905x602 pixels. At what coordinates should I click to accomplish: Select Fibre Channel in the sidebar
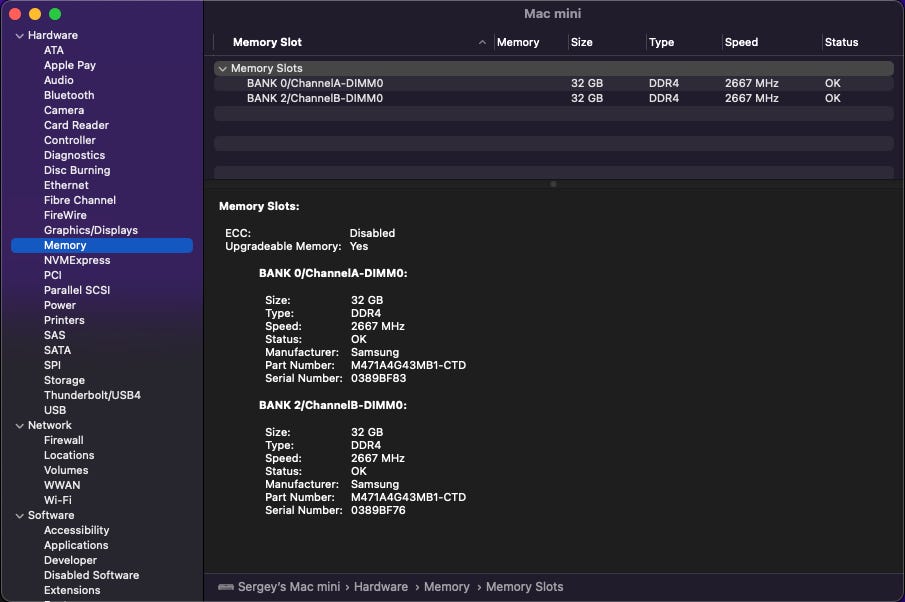(x=80, y=200)
